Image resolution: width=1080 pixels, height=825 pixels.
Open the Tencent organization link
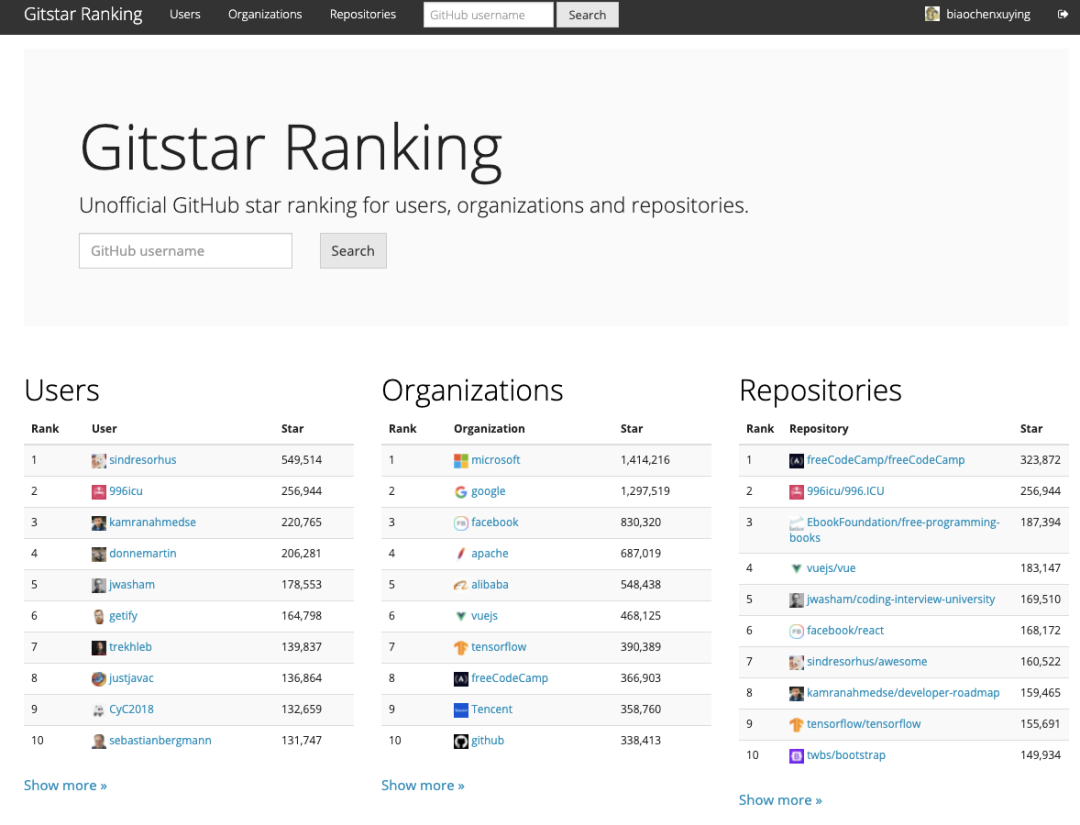(x=492, y=709)
